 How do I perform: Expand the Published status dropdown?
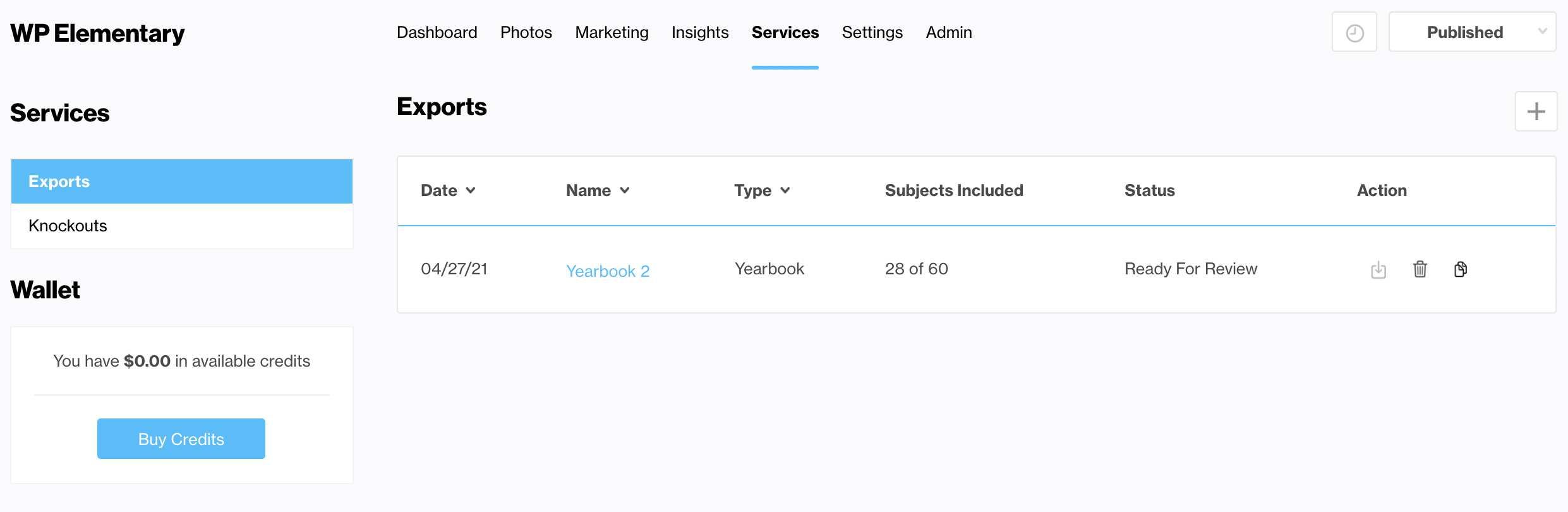(1472, 32)
